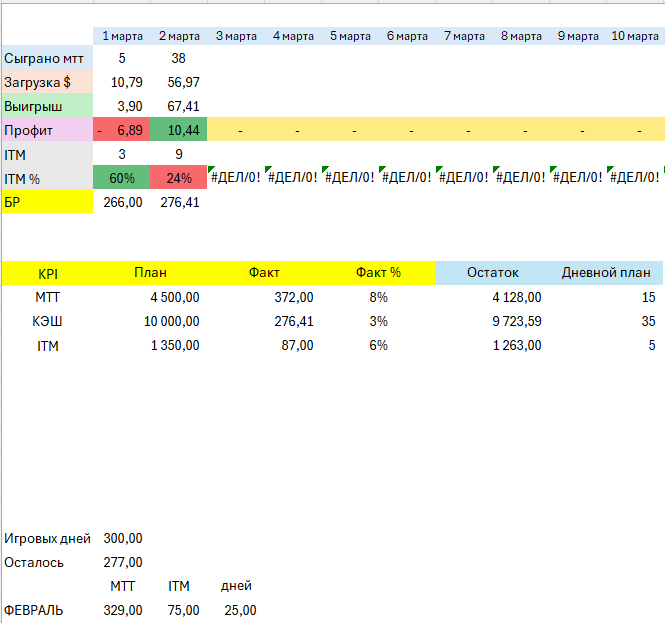The width and height of the screenshot is (665, 623).
Task: Click the 'ITM %' row label
Action: coord(48,178)
